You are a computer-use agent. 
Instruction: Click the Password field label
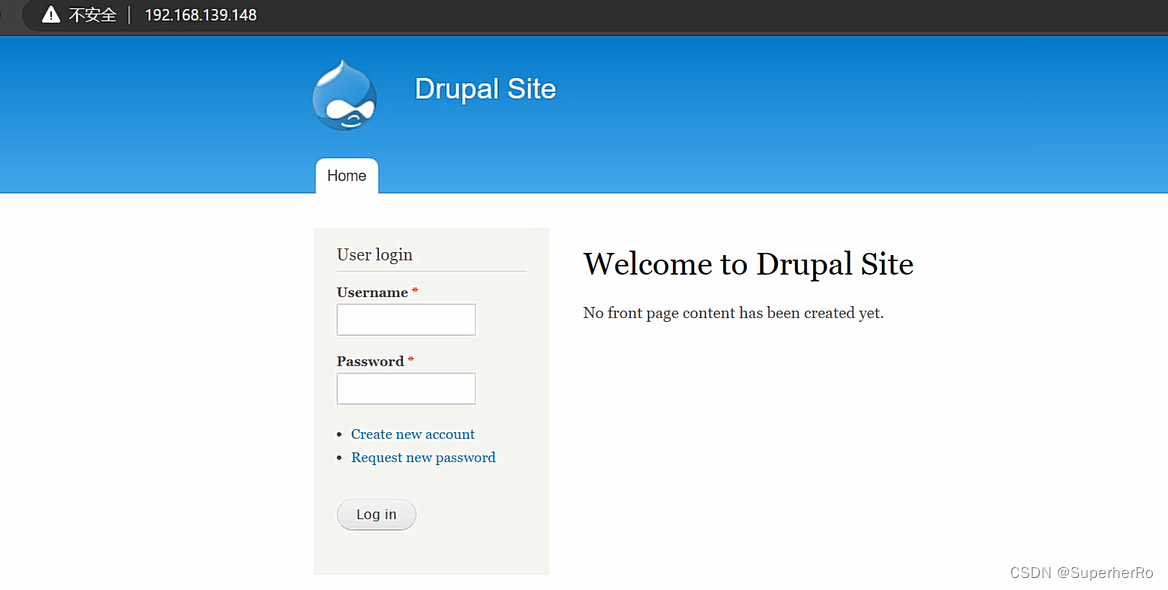370,361
